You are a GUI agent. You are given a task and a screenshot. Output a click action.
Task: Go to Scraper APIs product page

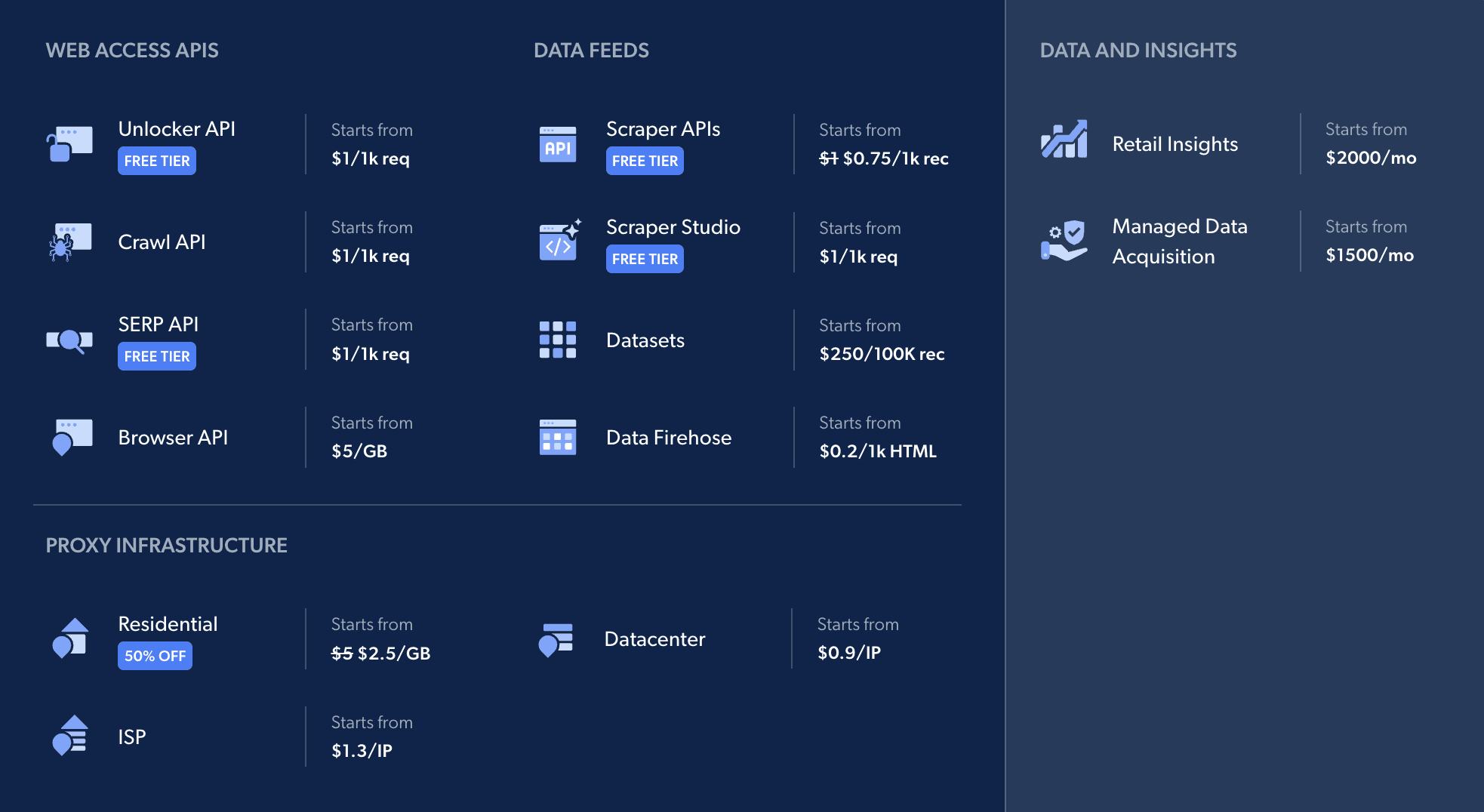point(663,129)
